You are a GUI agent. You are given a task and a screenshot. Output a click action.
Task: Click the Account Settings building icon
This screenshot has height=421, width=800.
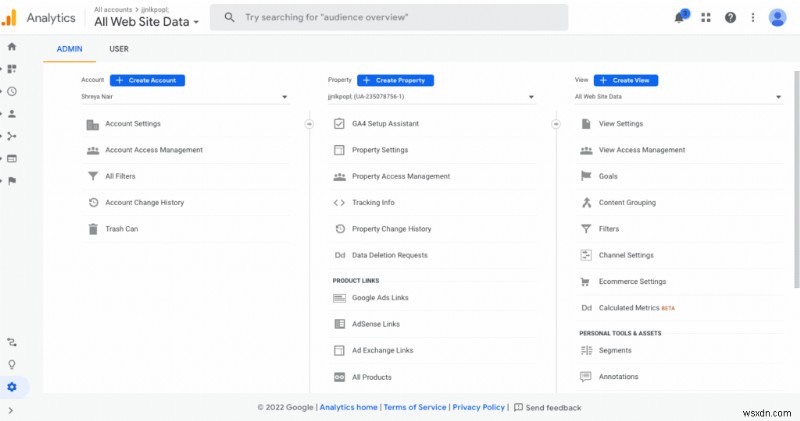coord(92,124)
